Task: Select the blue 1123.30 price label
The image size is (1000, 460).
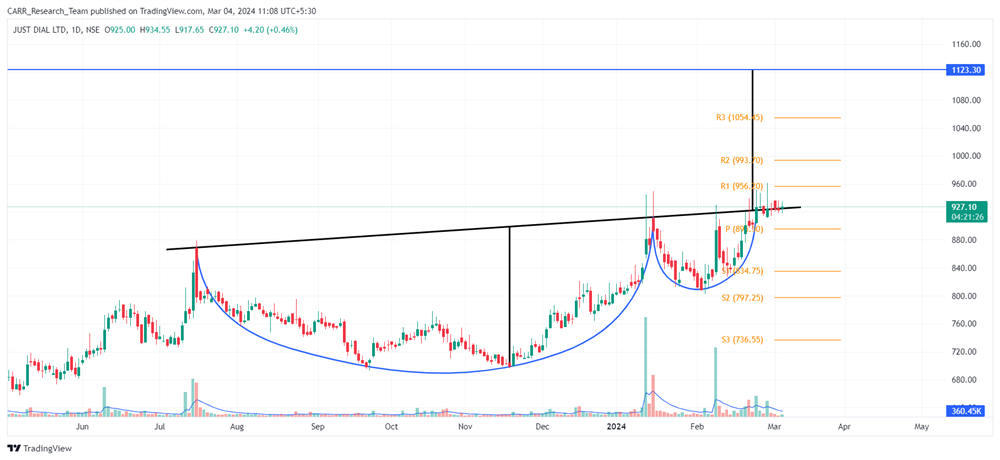Action: pyautogui.click(x=966, y=70)
